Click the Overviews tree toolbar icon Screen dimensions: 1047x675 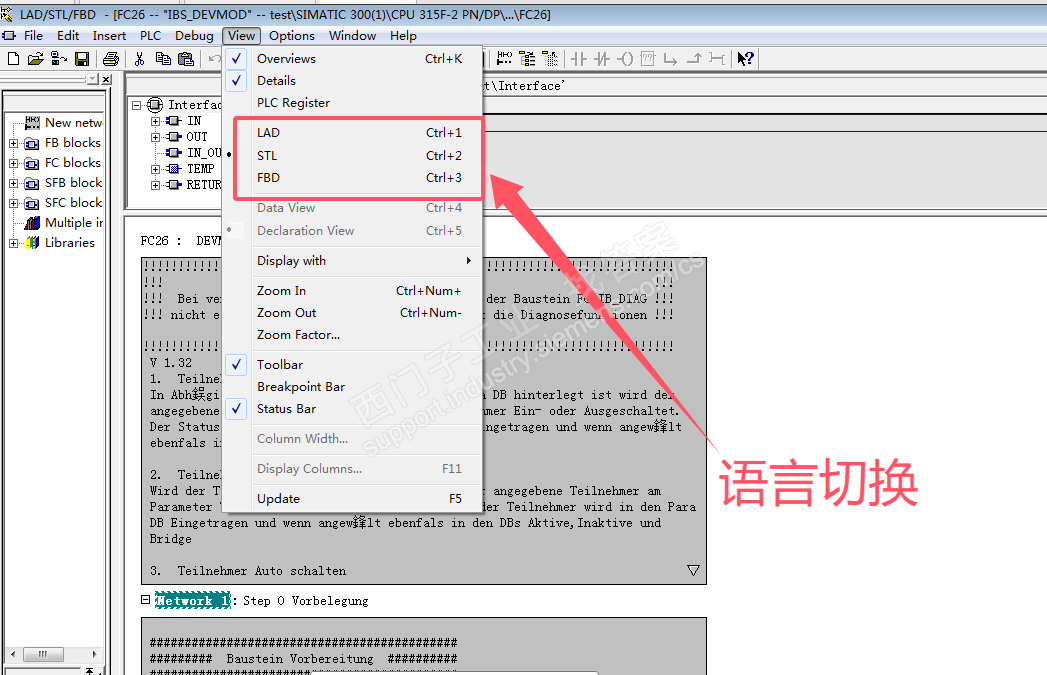click(528, 59)
